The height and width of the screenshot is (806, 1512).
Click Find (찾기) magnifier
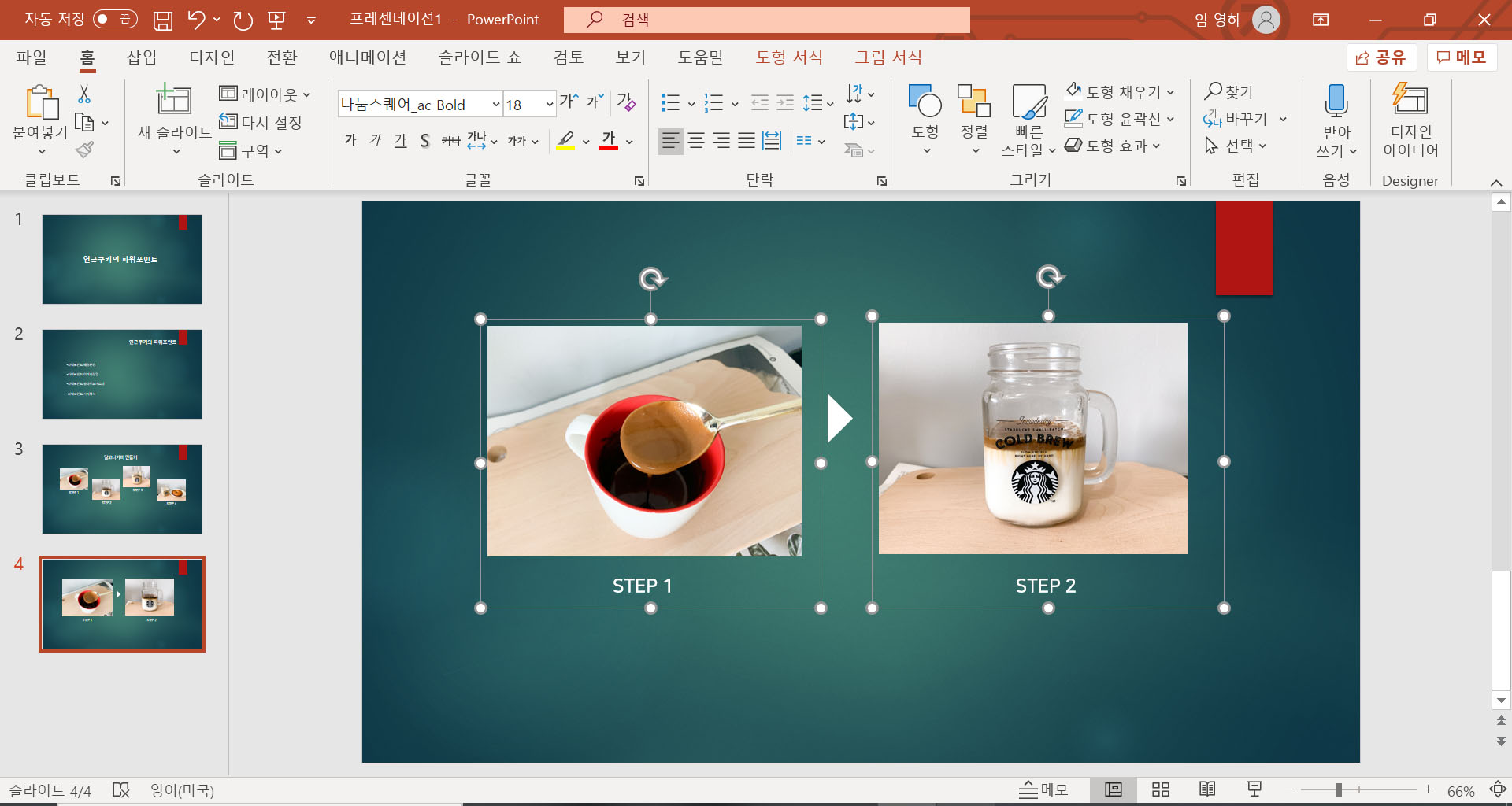pyautogui.click(x=1214, y=91)
